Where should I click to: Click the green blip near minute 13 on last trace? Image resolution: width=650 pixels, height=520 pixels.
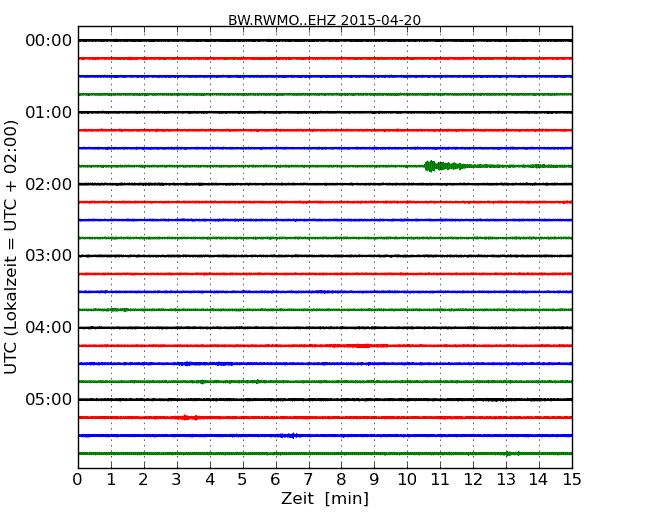[513, 454]
